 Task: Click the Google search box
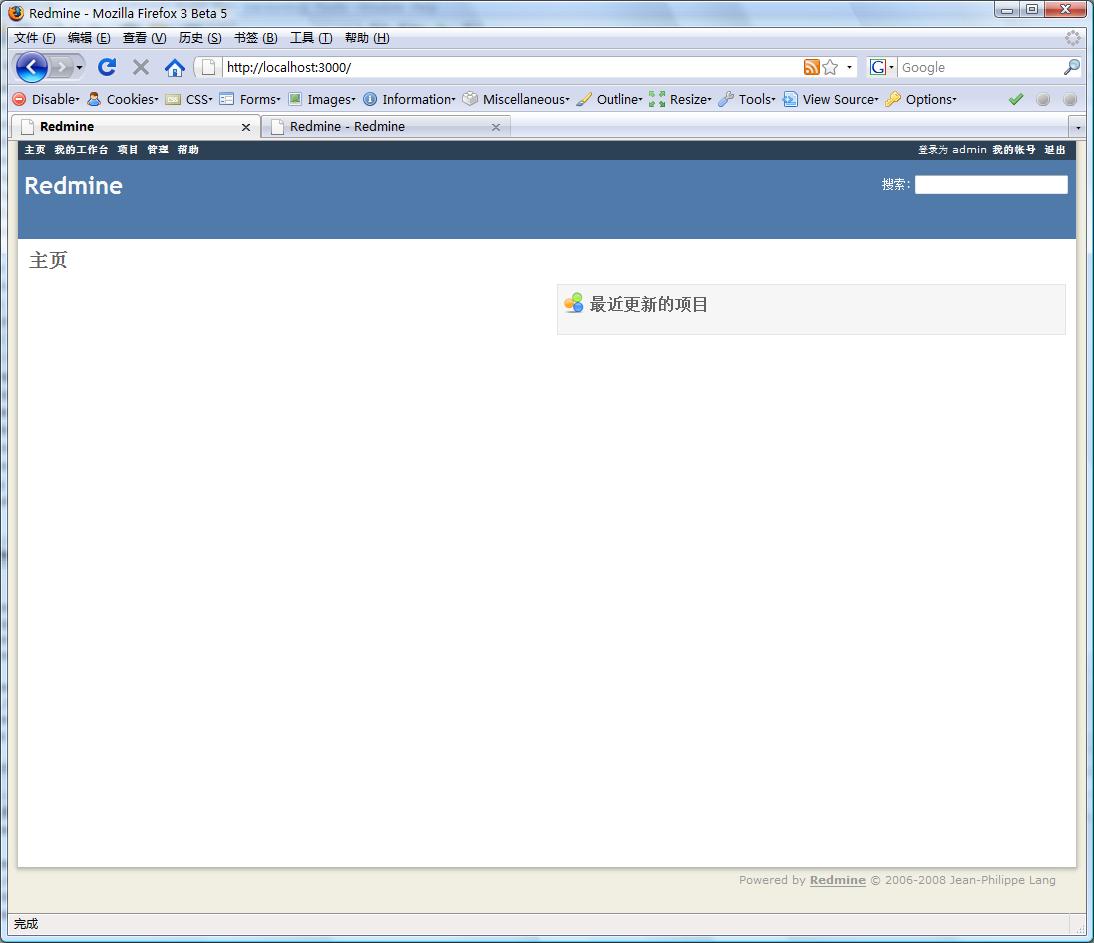click(x=980, y=67)
